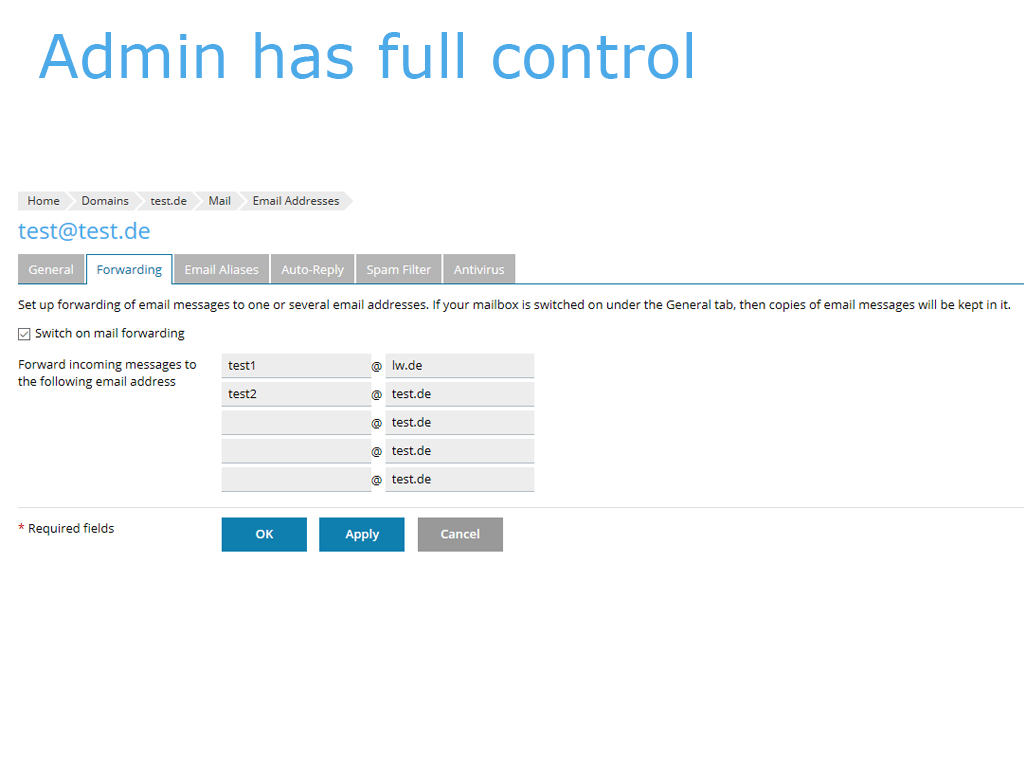
Task: Select the fifth forwarding name field
Action: [296, 479]
